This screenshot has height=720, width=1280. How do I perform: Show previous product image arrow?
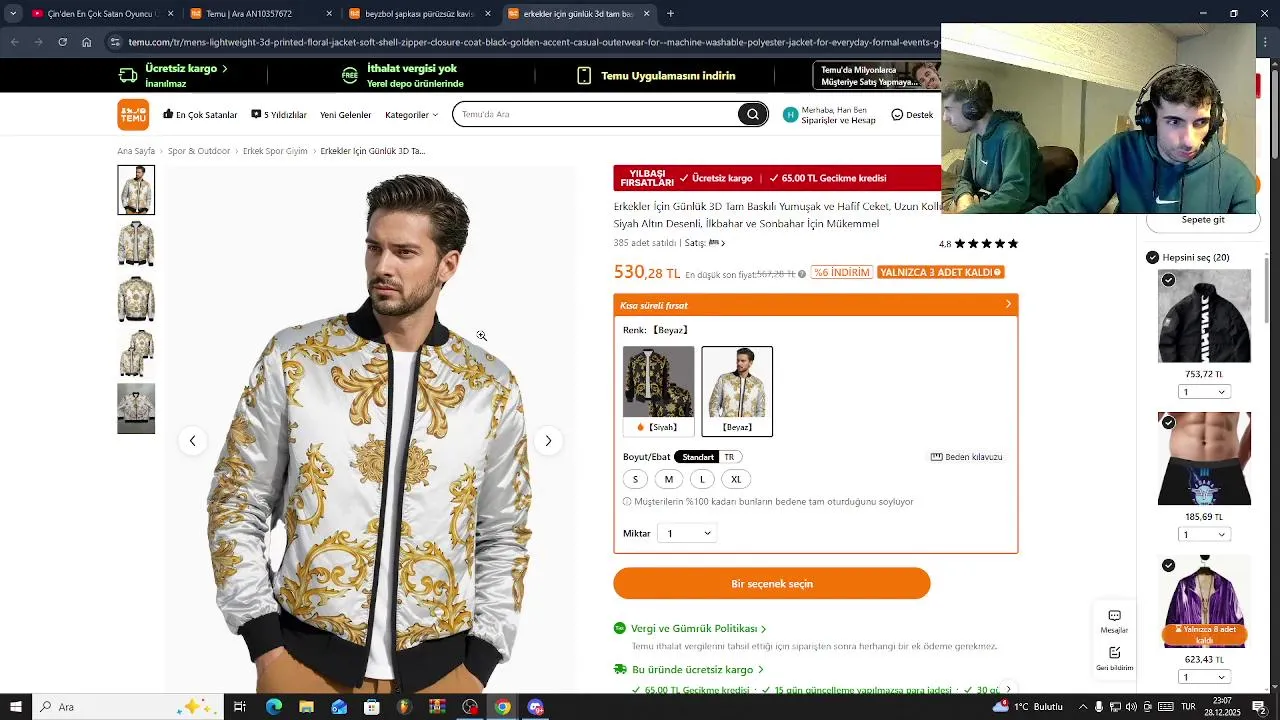pos(192,440)
